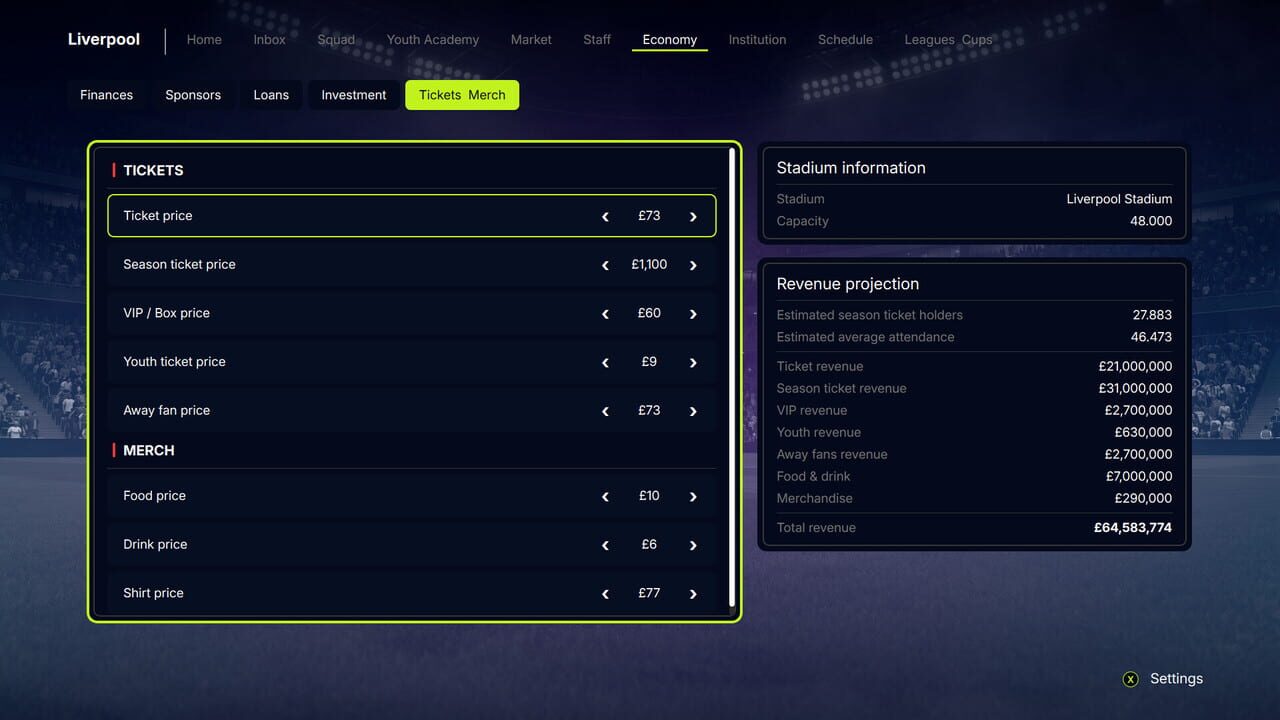Click the X controller button icon
Image resolution: width=1280 pixels, height=720 pixels.
coord(1131,679)
